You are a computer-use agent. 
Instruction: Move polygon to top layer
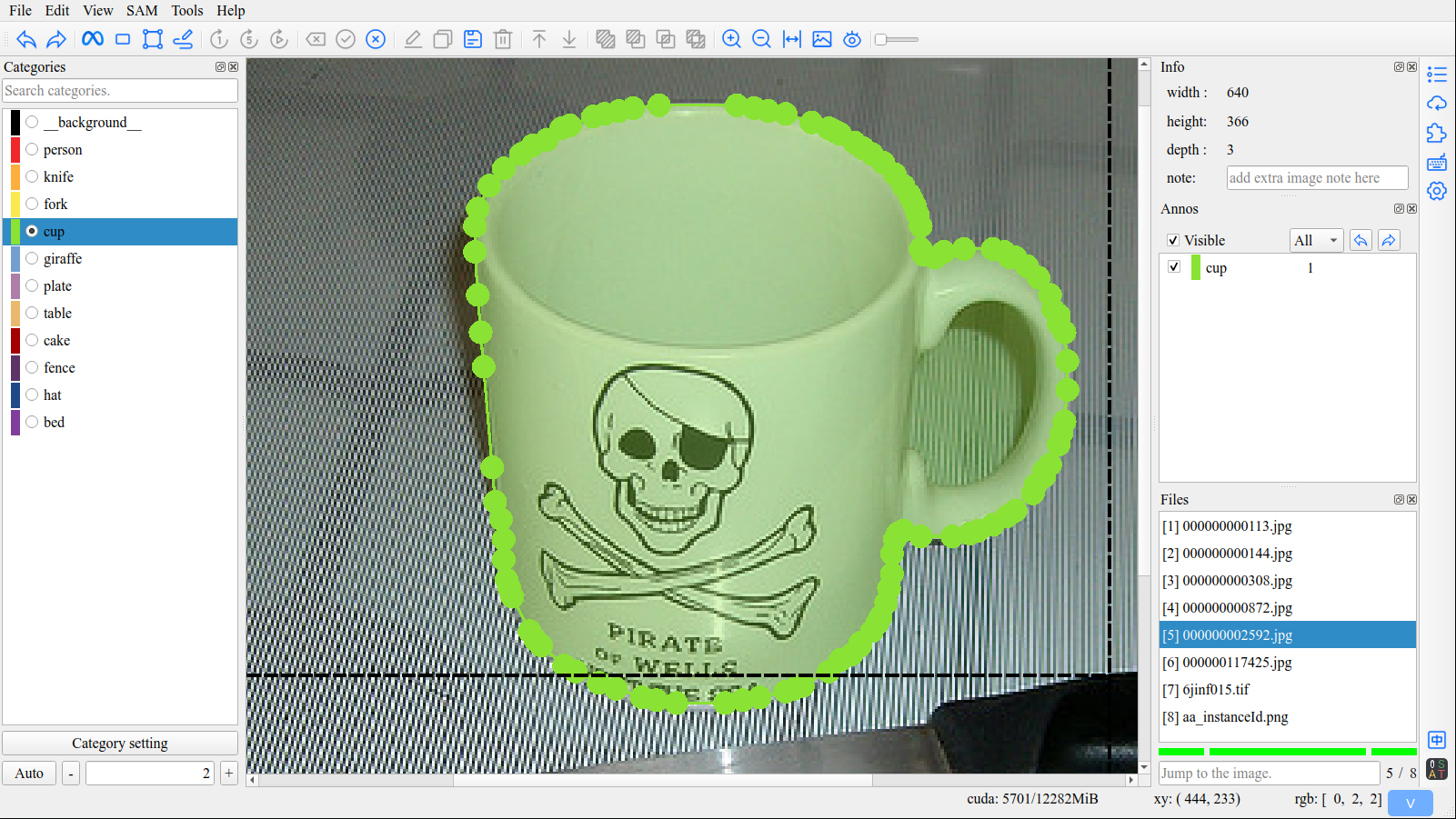(x=539, y=39)
